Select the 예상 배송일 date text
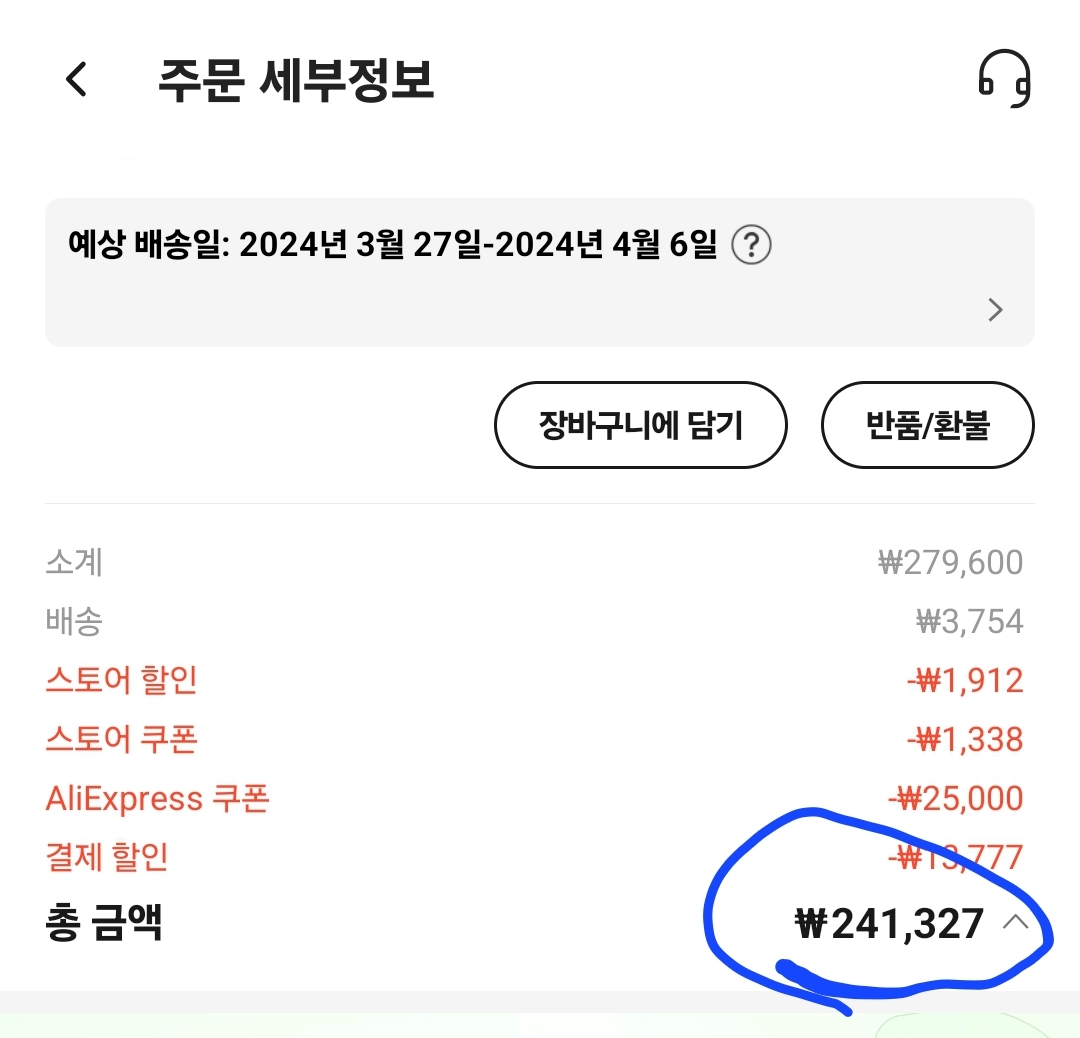1080x1038 pixels. (x=392, y=244)
